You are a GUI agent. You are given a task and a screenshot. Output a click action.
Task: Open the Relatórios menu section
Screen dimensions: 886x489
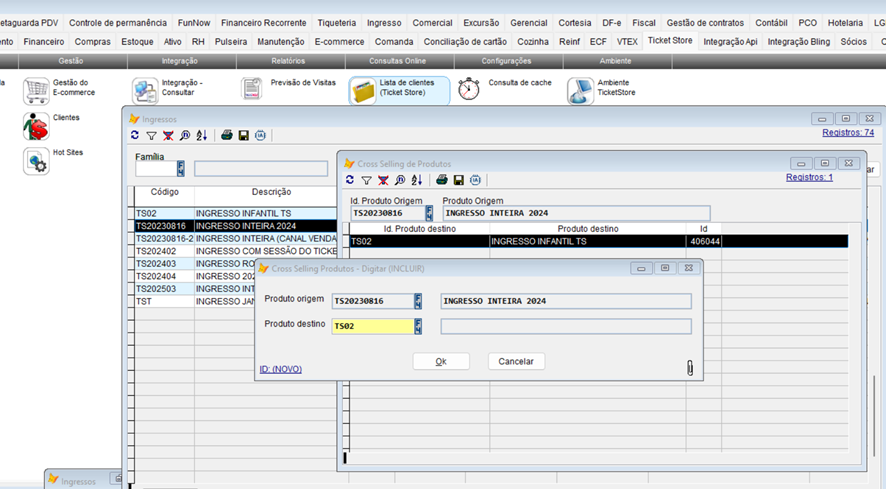tap(288, 61)
